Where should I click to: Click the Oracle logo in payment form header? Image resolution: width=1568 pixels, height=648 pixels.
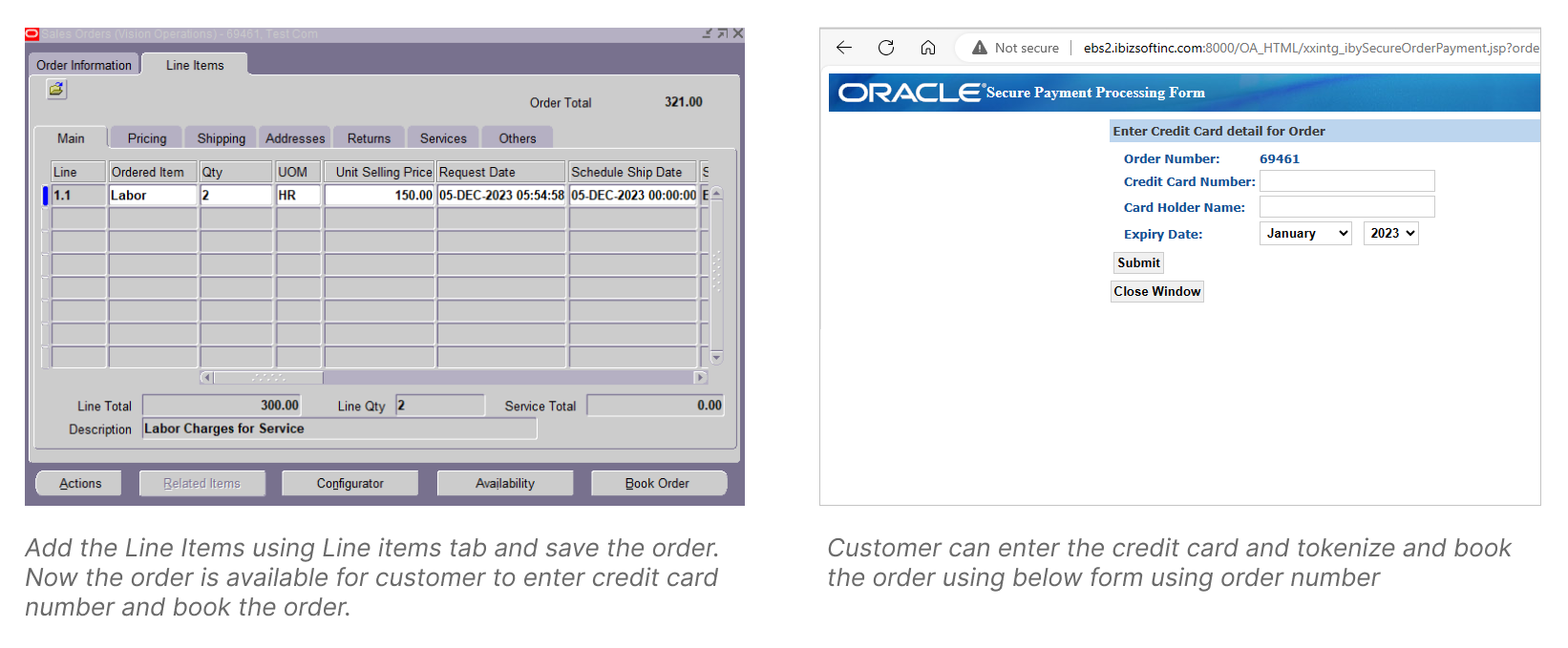[909, 93]
